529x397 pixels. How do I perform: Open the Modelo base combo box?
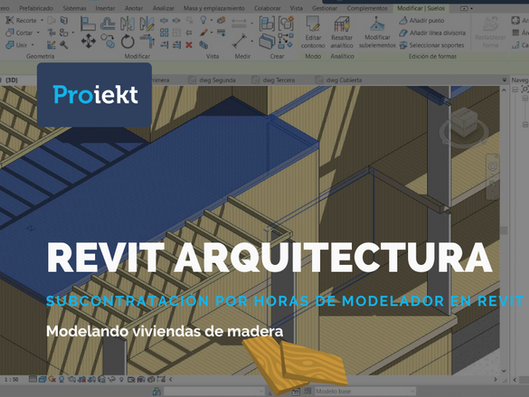point(365,391)
